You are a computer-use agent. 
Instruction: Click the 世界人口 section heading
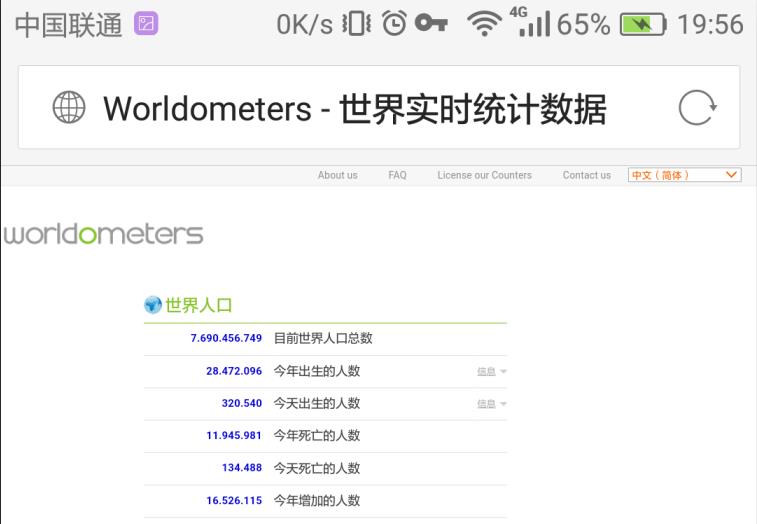tap(198, 305)
